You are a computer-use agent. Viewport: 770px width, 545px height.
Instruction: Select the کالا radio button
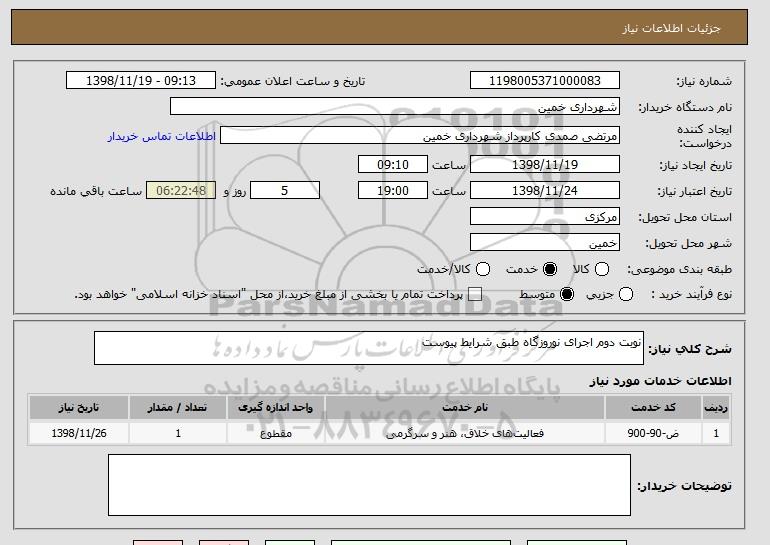click(602, 269)
